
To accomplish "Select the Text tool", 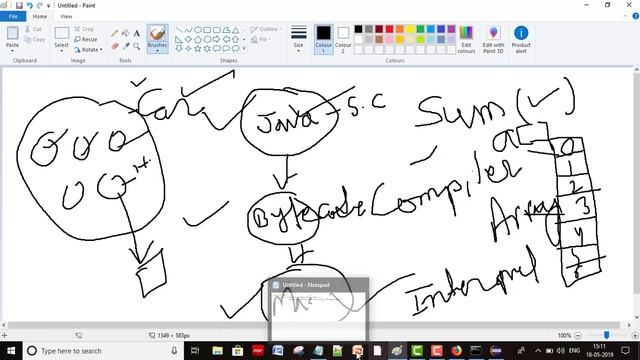I will pyautogui.click(x=137, y=33).
